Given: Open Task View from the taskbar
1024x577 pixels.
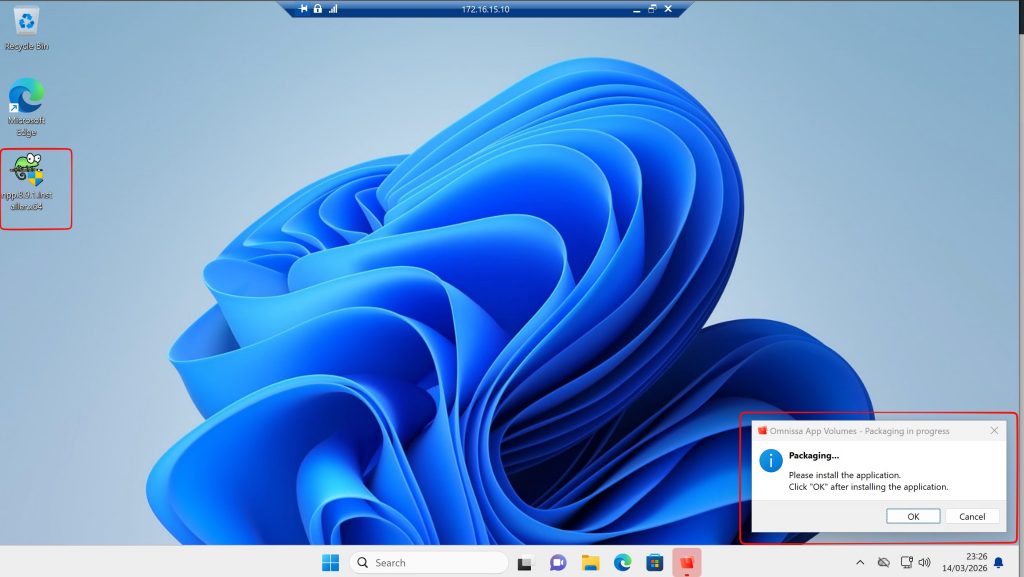Looking at the screenshot, I should (525, 563).
